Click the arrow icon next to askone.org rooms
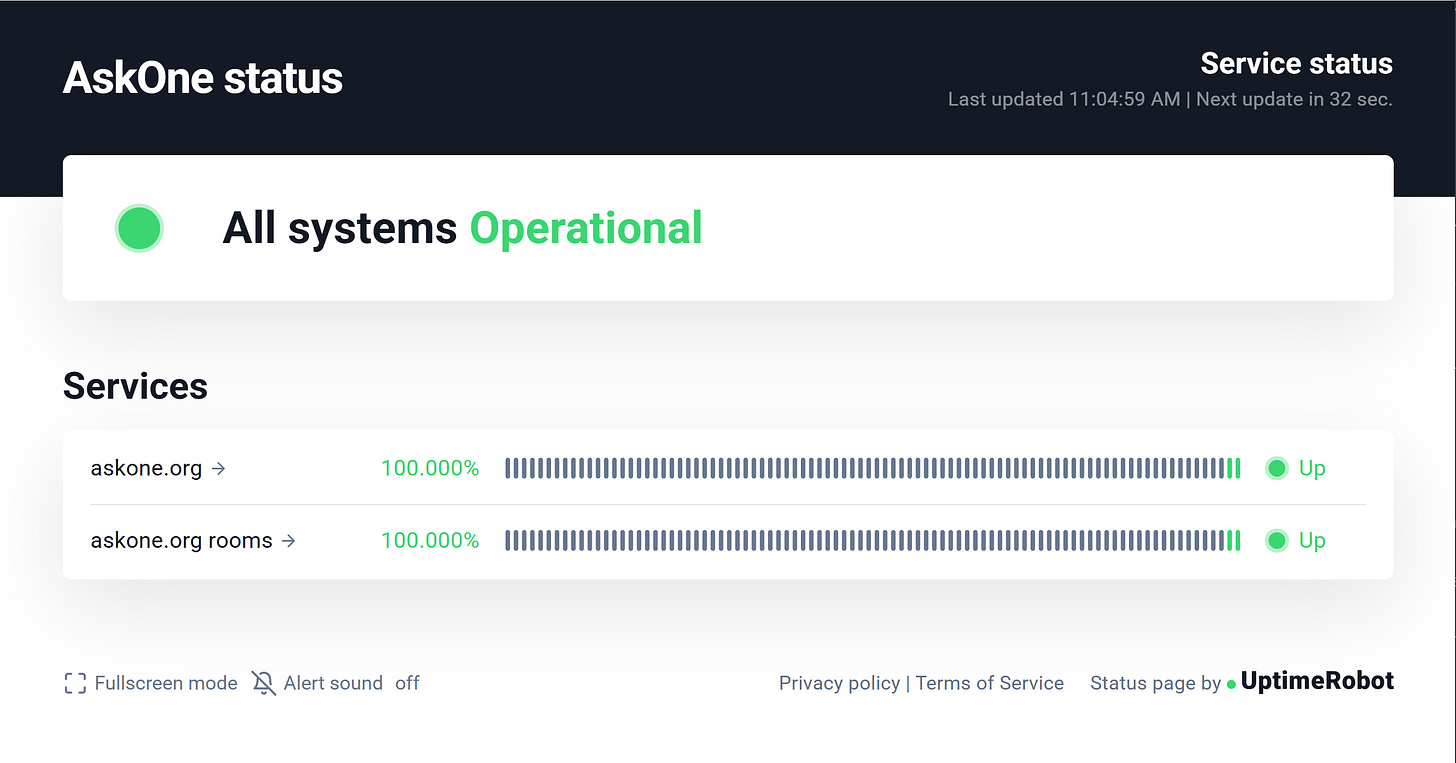The height and width of the screenshot is (763, 1456). [289, 541]
